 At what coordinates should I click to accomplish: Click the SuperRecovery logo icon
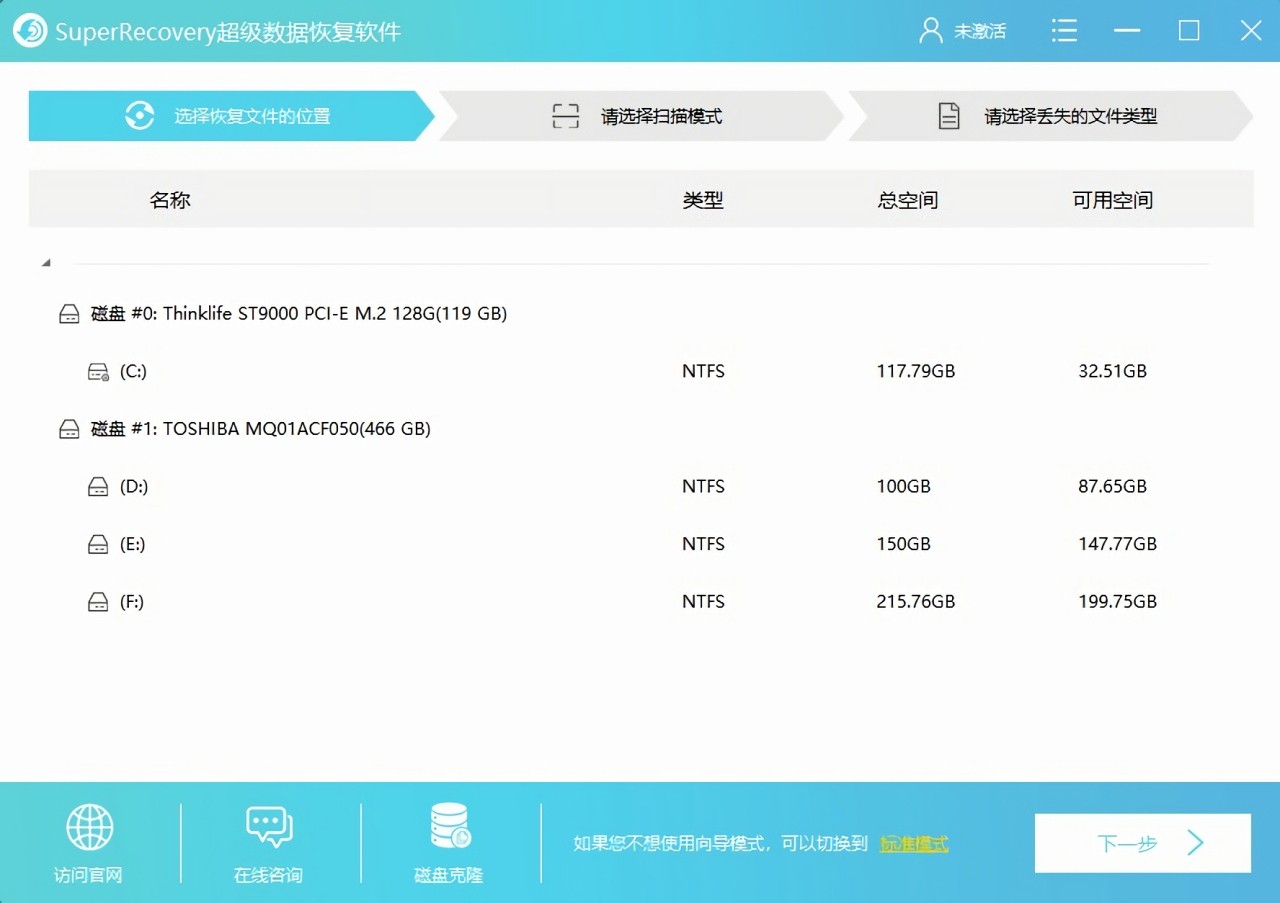30,30
